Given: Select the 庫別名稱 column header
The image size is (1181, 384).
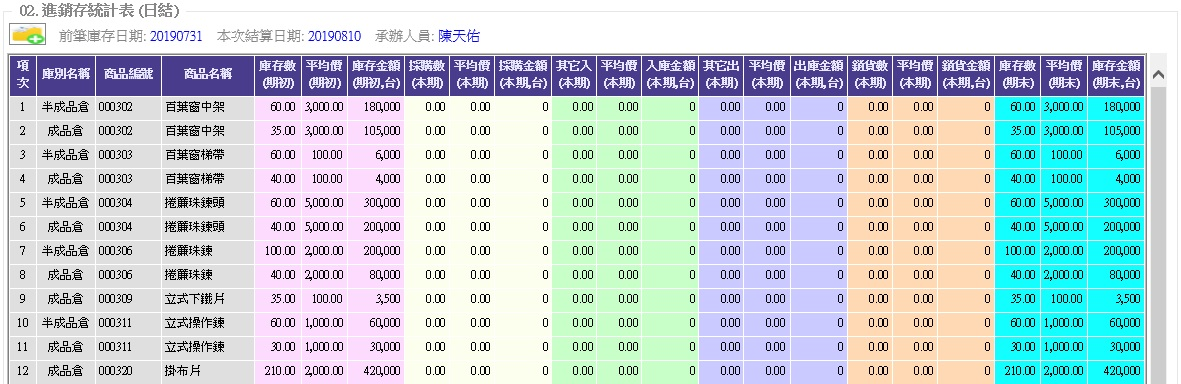Looking at the screenshot, I should (66, 75).
